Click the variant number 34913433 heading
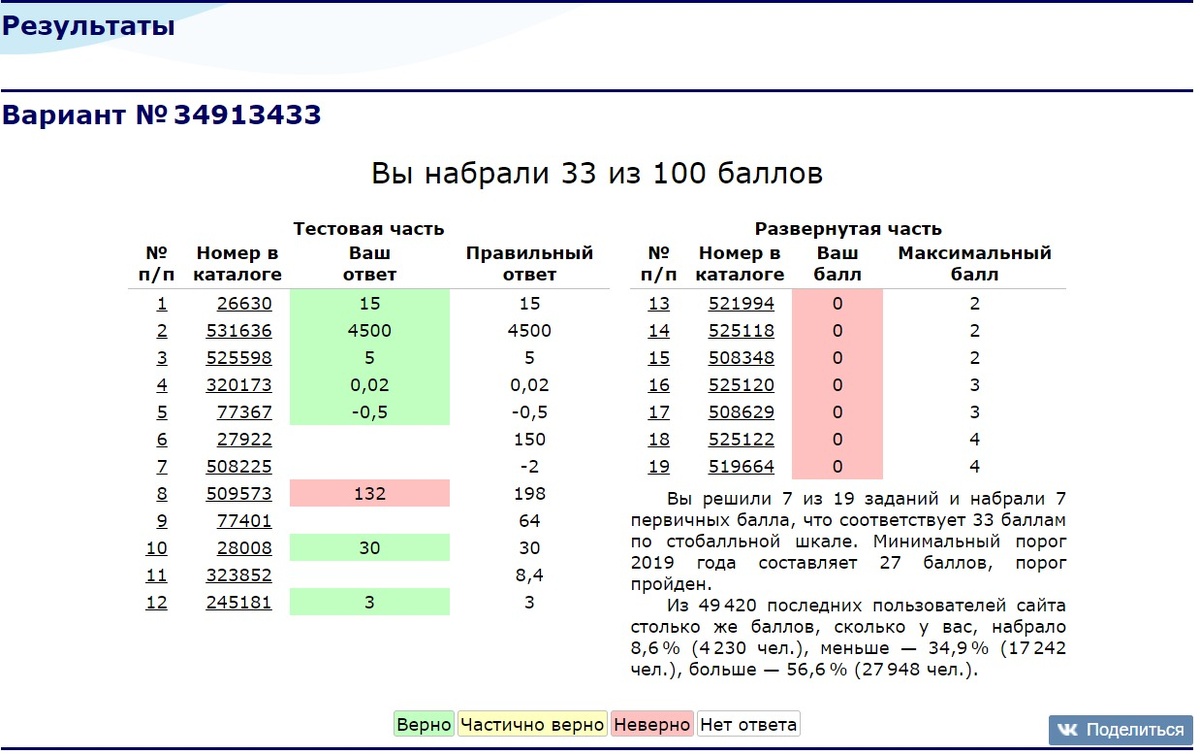Viewport: 1200px width, 755px height. [163, 116]
